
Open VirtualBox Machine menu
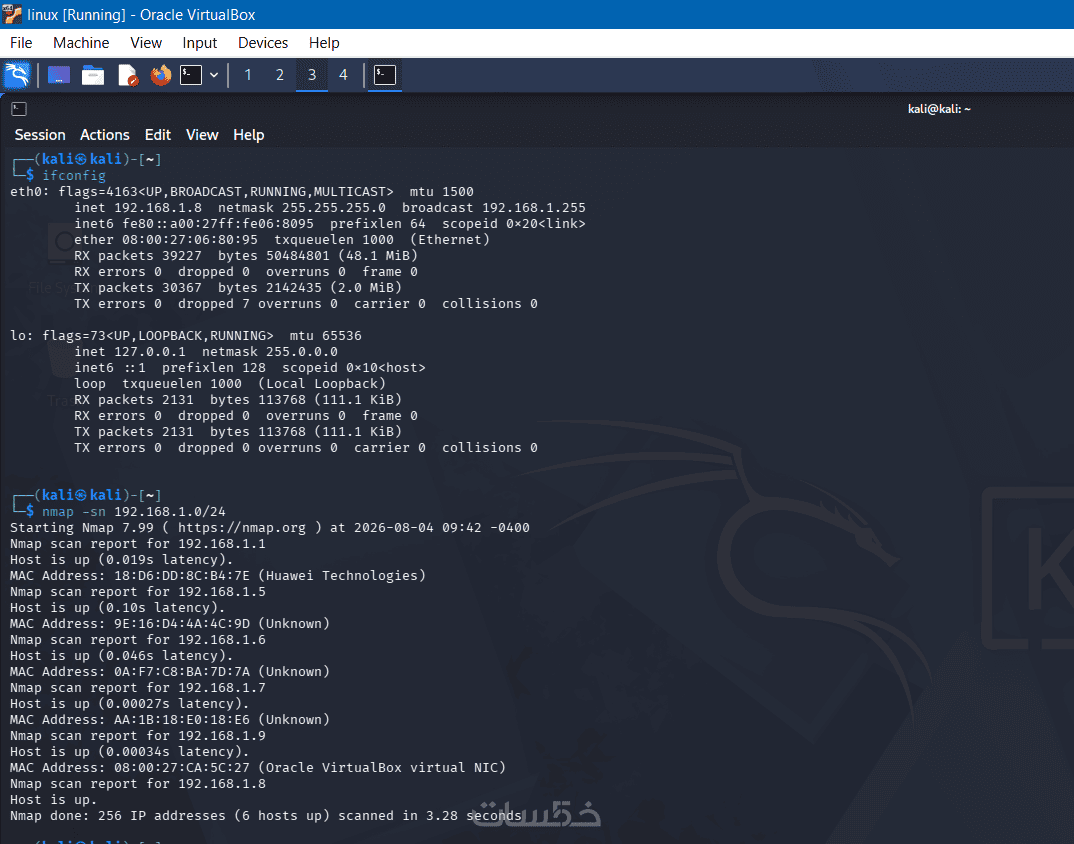coord(81,43)
